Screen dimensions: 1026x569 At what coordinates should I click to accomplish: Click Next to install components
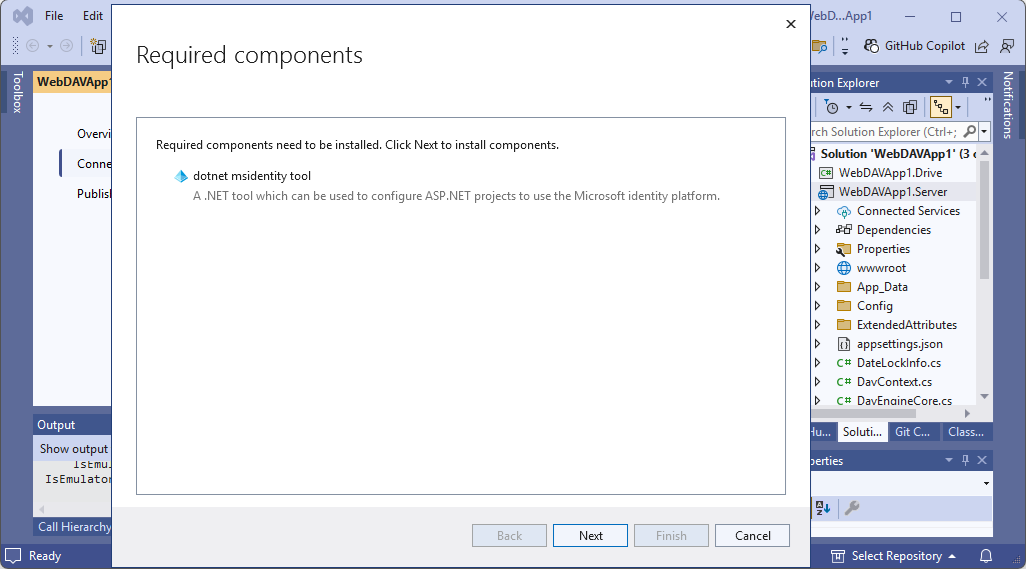(x=590, y=536)
